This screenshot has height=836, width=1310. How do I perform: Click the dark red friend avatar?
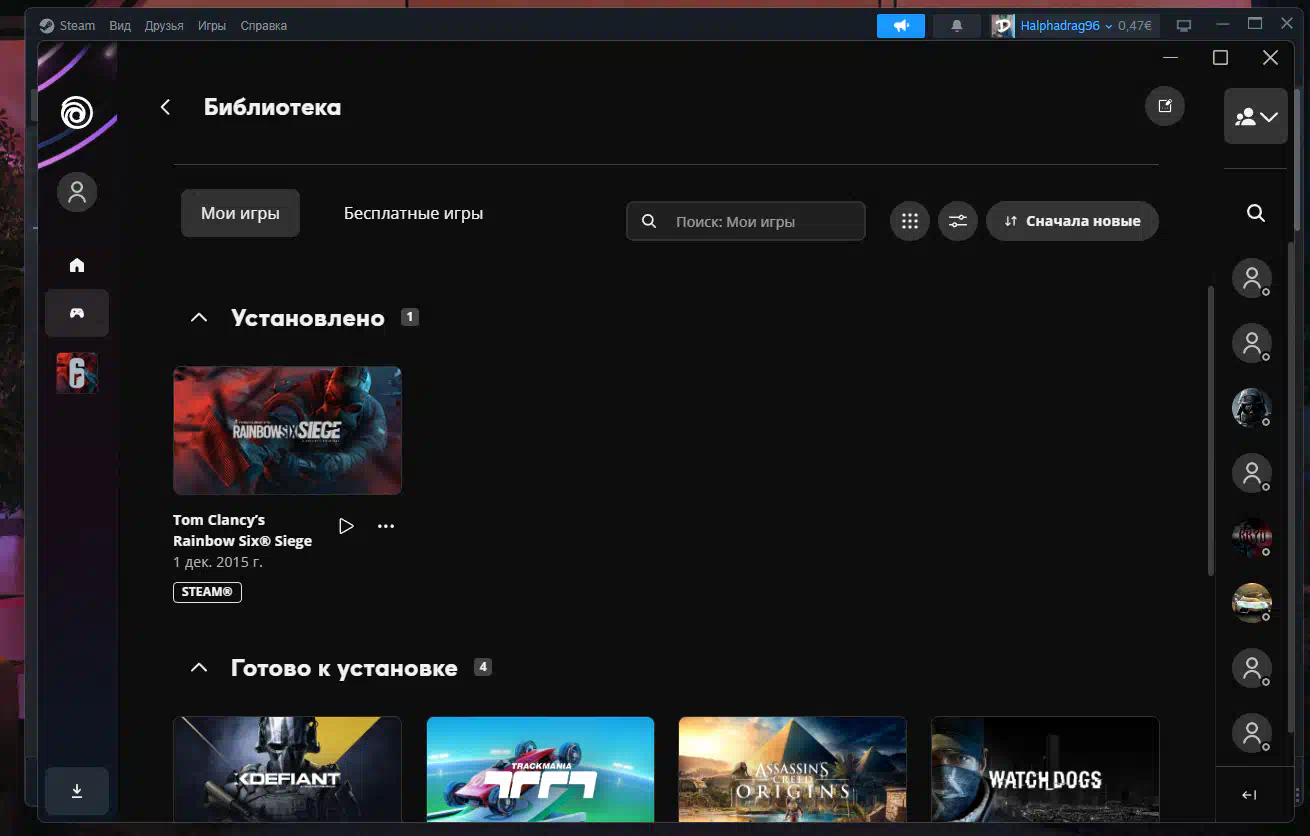point(1251,538)
